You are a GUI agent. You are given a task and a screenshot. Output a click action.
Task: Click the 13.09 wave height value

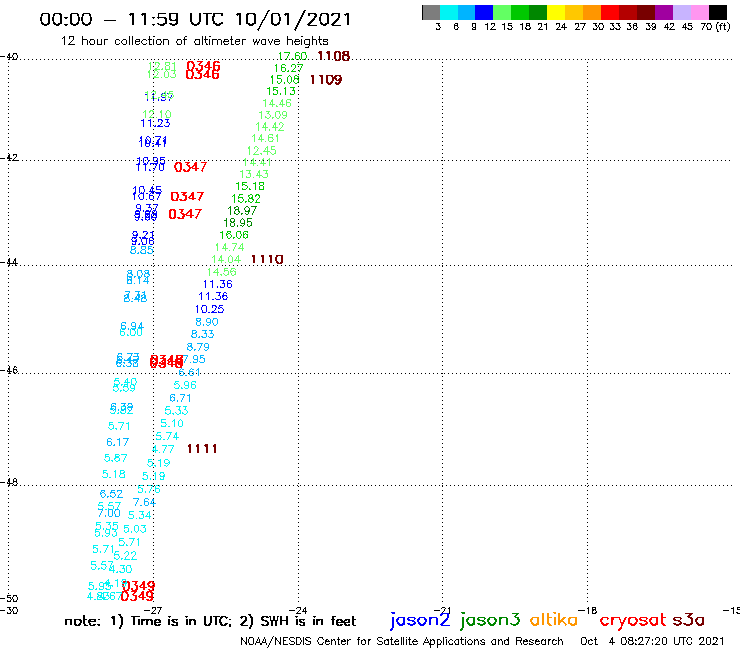pyautogui.click(x=273, y=115)
